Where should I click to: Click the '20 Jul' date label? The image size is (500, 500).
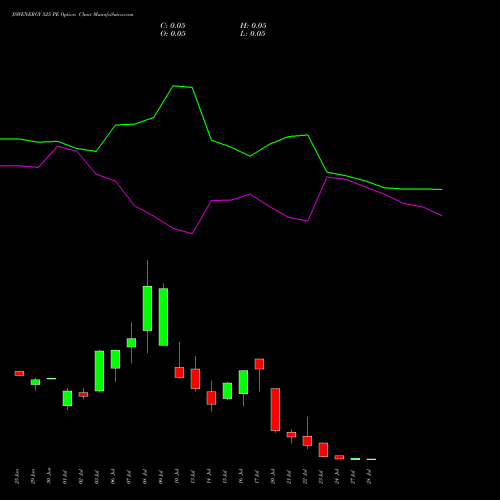(x=273, y=477)
